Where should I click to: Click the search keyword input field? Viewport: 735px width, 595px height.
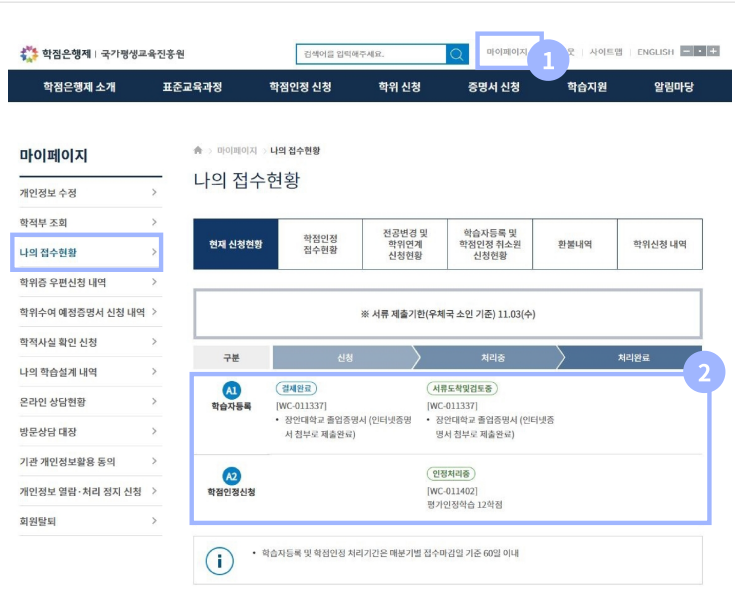pyautogui.click(x=370, y=54)
